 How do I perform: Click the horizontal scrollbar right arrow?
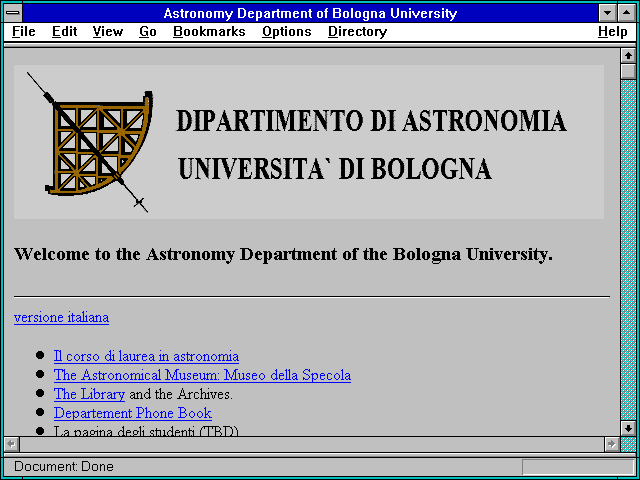pyautogui.click(x=611, y=444)
